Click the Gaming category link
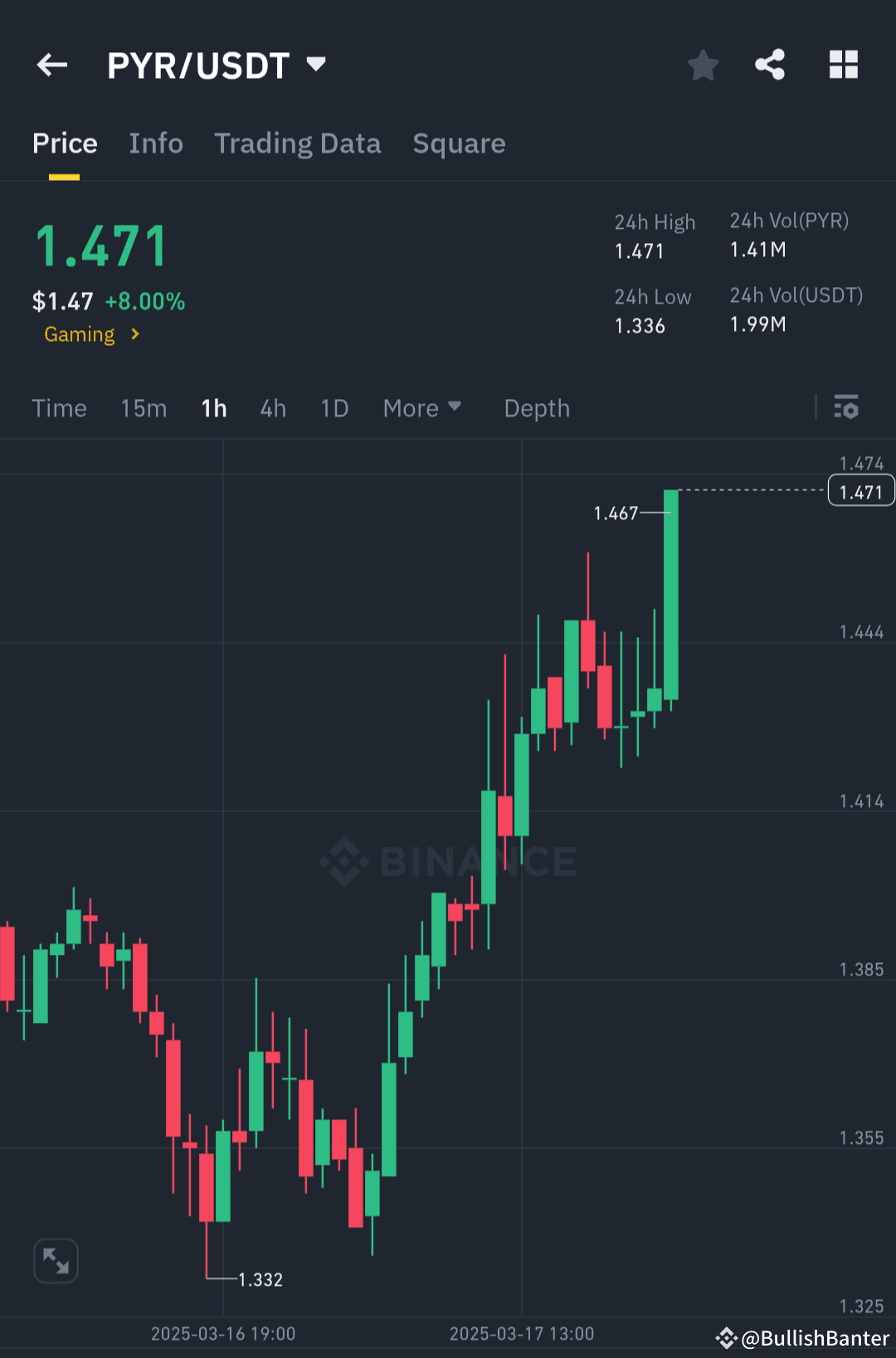 coord(80,334)
